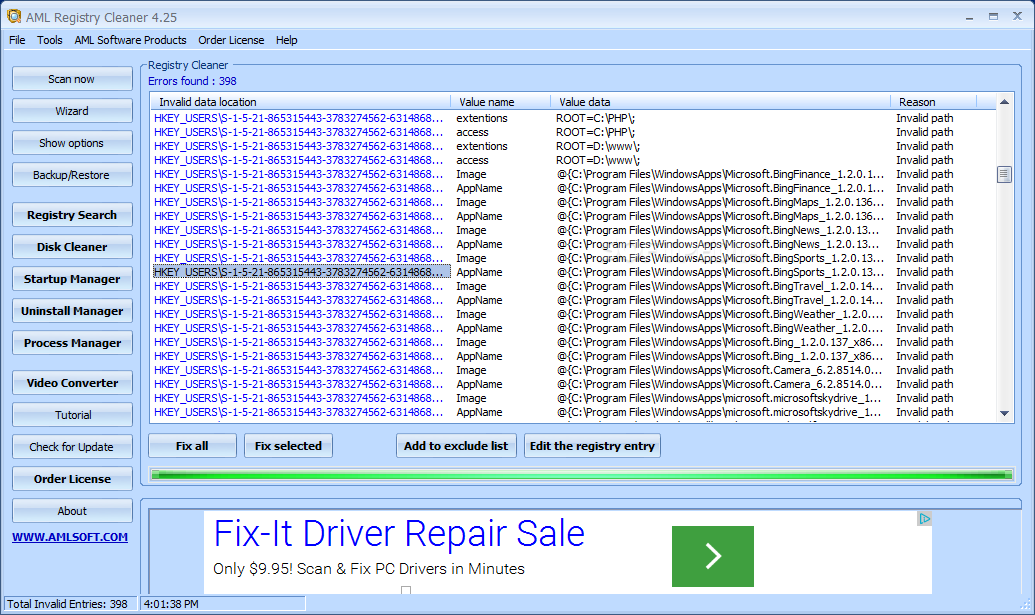This screenshot has height=615, width=1035.
Task: Sort by the Invalid data location column
Action: pos(301,102)
